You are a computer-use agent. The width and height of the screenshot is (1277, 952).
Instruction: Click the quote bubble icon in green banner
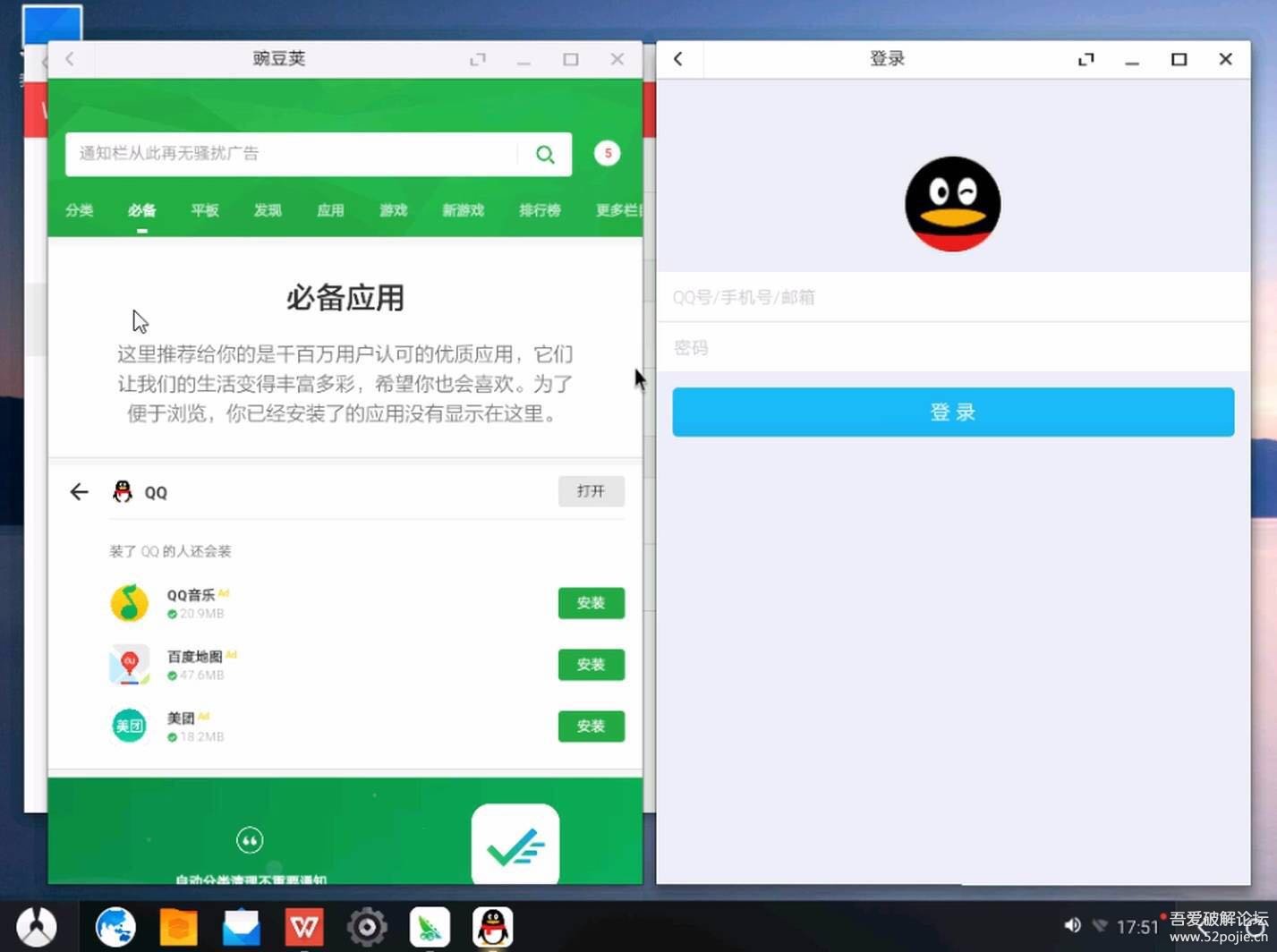tap(250, 840)
